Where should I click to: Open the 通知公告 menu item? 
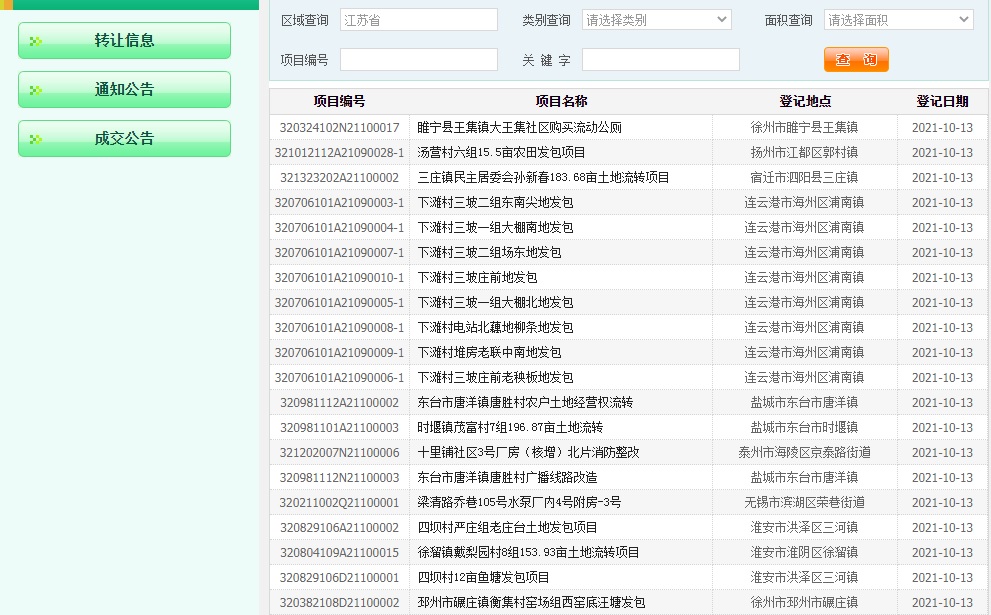click(x=124, y=90)
